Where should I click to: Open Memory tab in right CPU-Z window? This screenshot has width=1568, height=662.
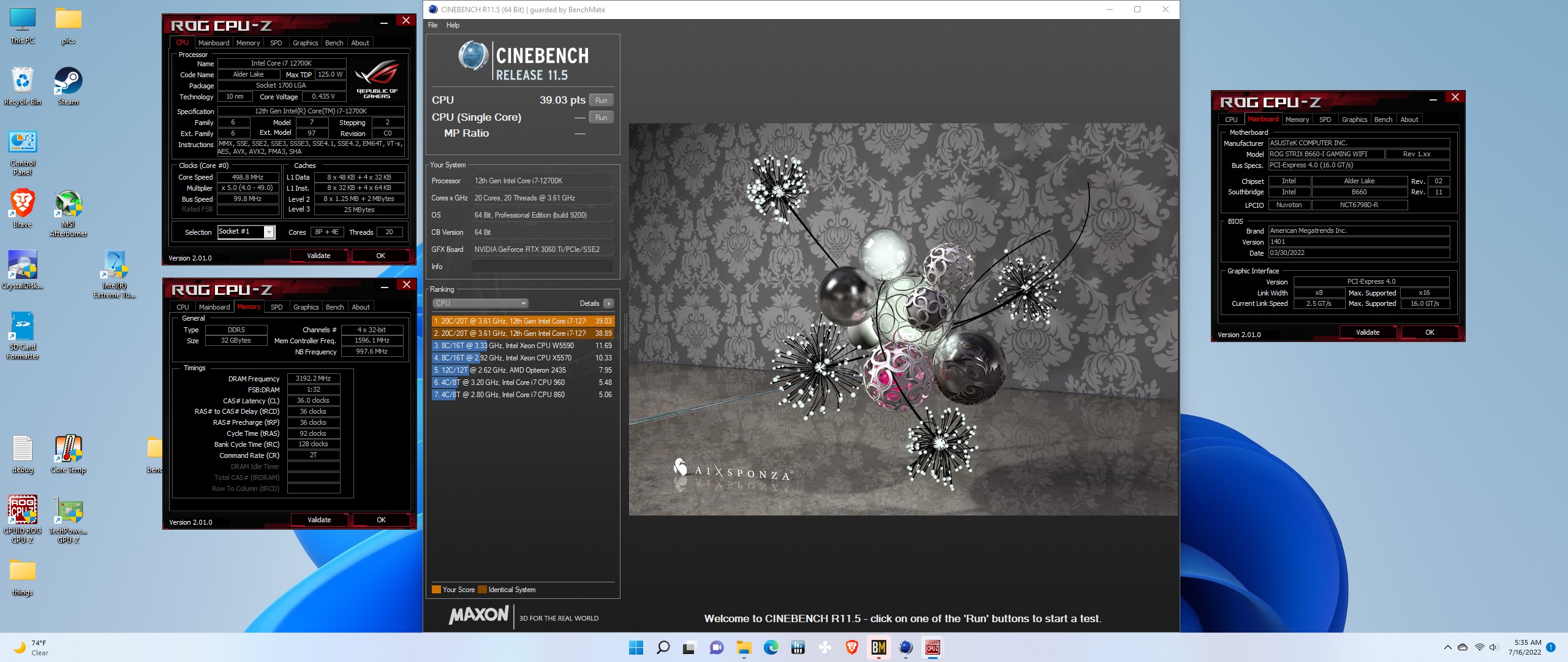click(x=1297, y=120)
